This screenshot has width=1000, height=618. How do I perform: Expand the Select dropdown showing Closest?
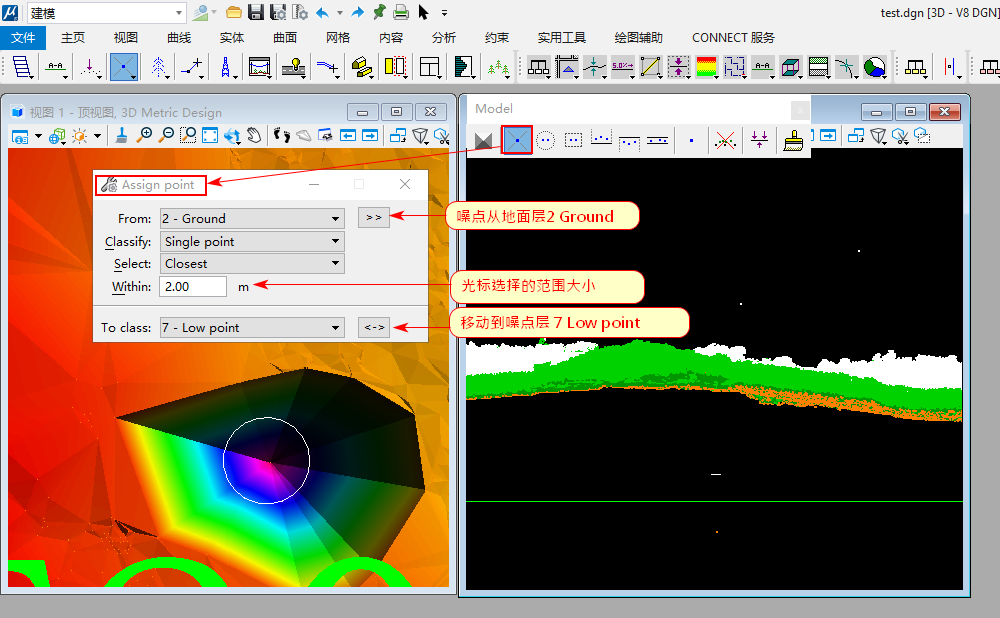click(x=251, y=264)
